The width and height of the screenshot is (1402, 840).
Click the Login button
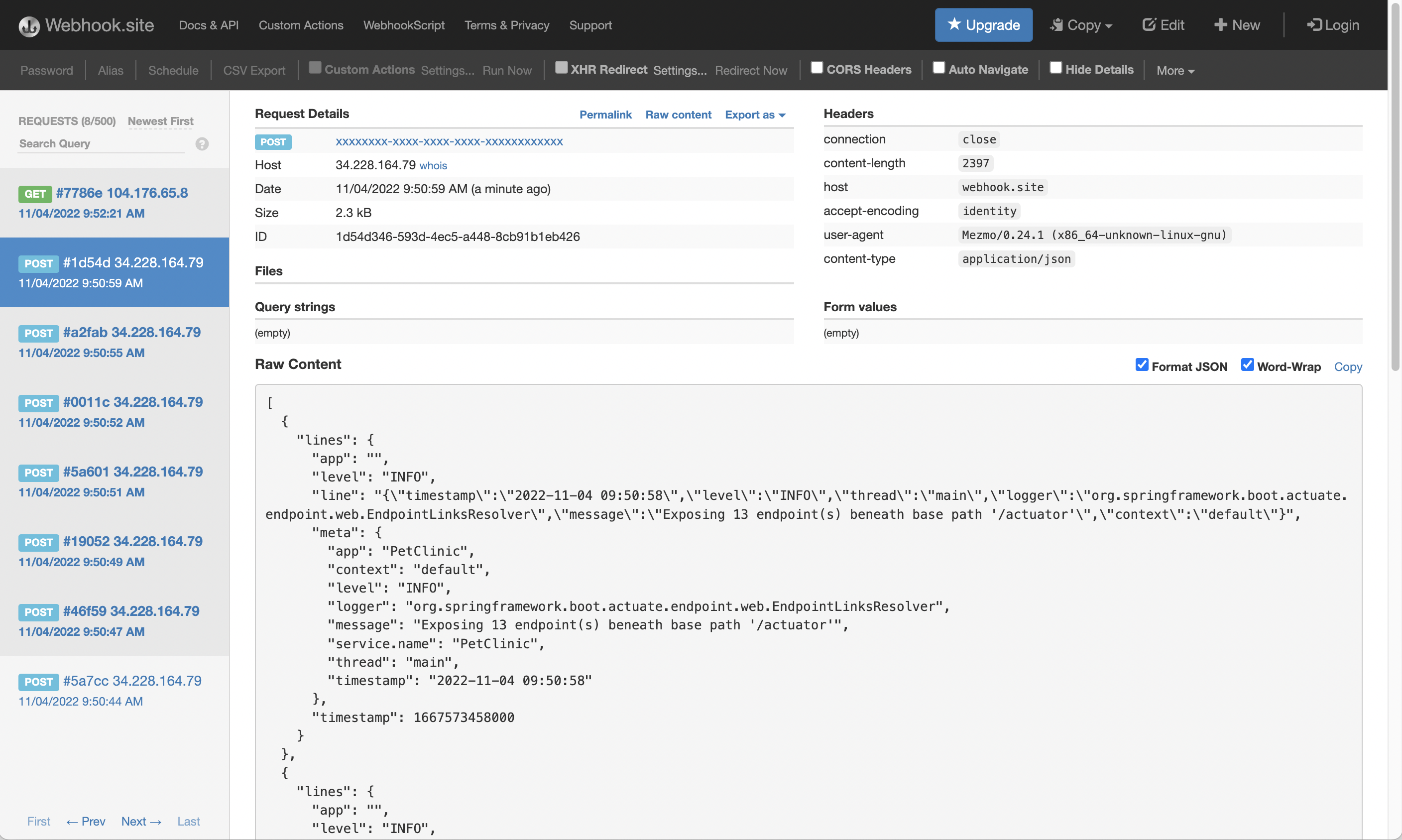1333,25
